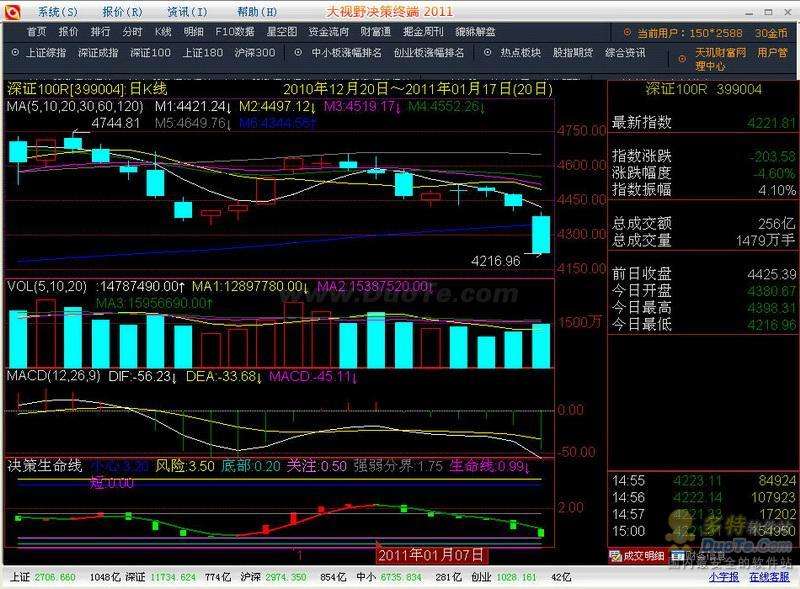Click the 总成交额 256亿 row
Image resolution: width=800 pixels, height=589 pixels.
704,224
